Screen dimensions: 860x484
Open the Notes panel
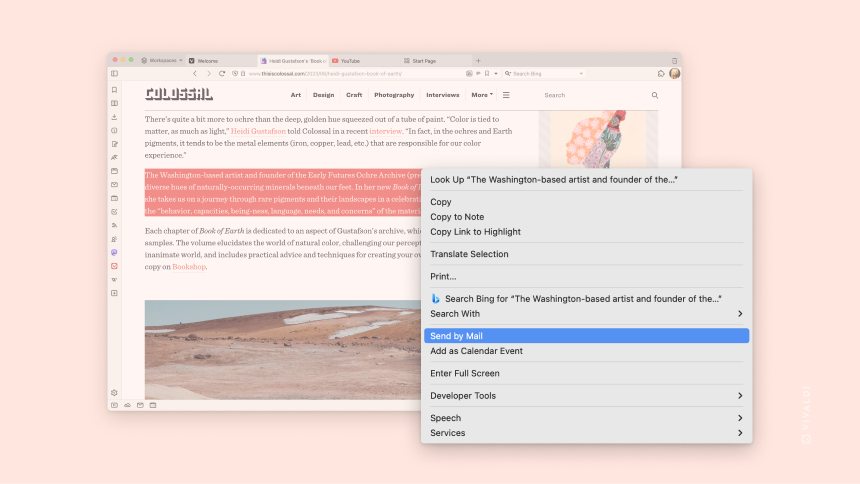click(114, 144)
